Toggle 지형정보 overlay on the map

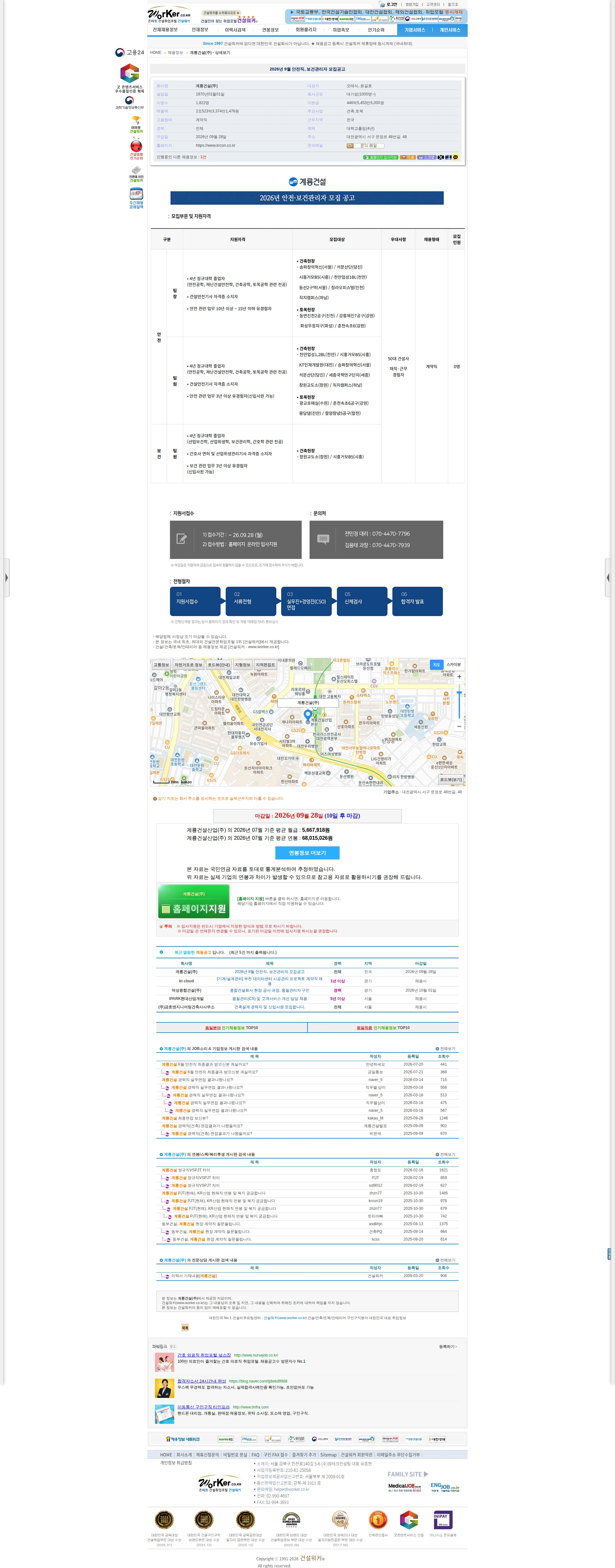[x=243, y=665]
